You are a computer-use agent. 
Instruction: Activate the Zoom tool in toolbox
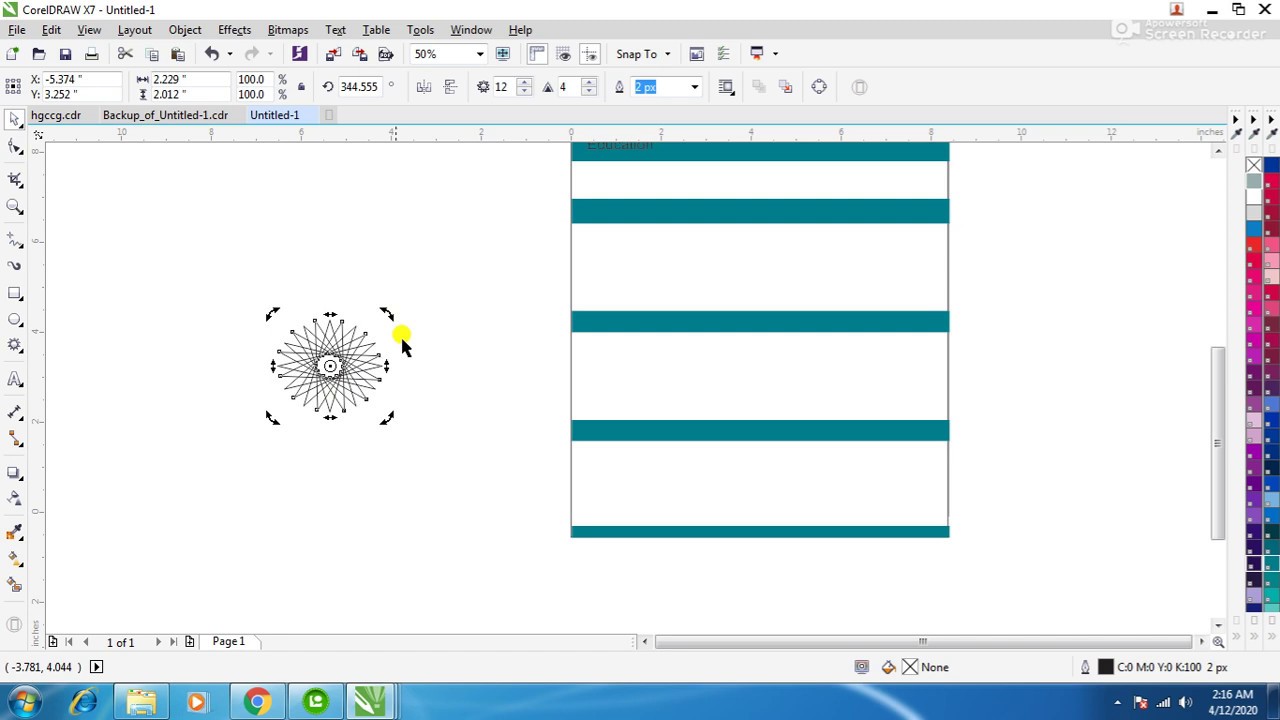tap(15, 206)
